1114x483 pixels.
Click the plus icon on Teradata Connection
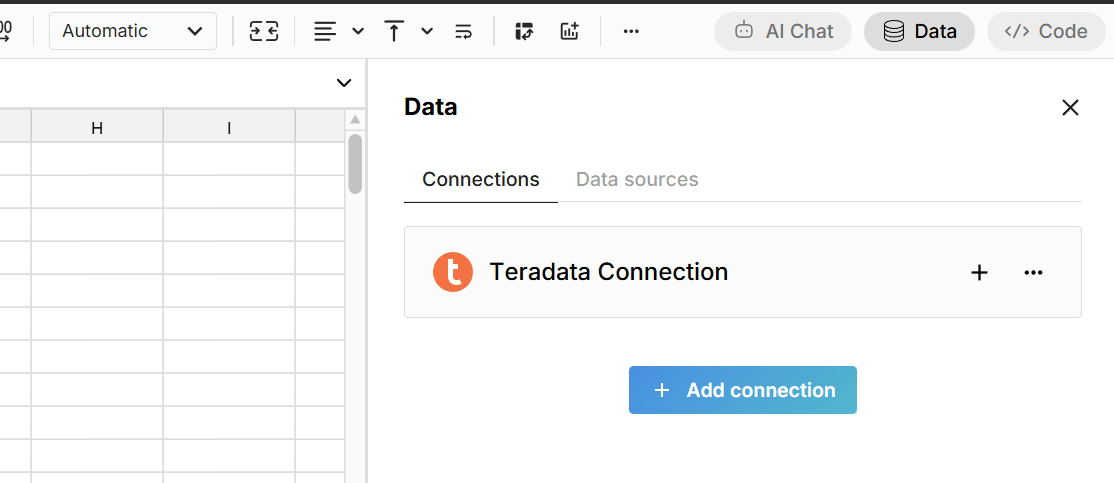pos(980,272)
